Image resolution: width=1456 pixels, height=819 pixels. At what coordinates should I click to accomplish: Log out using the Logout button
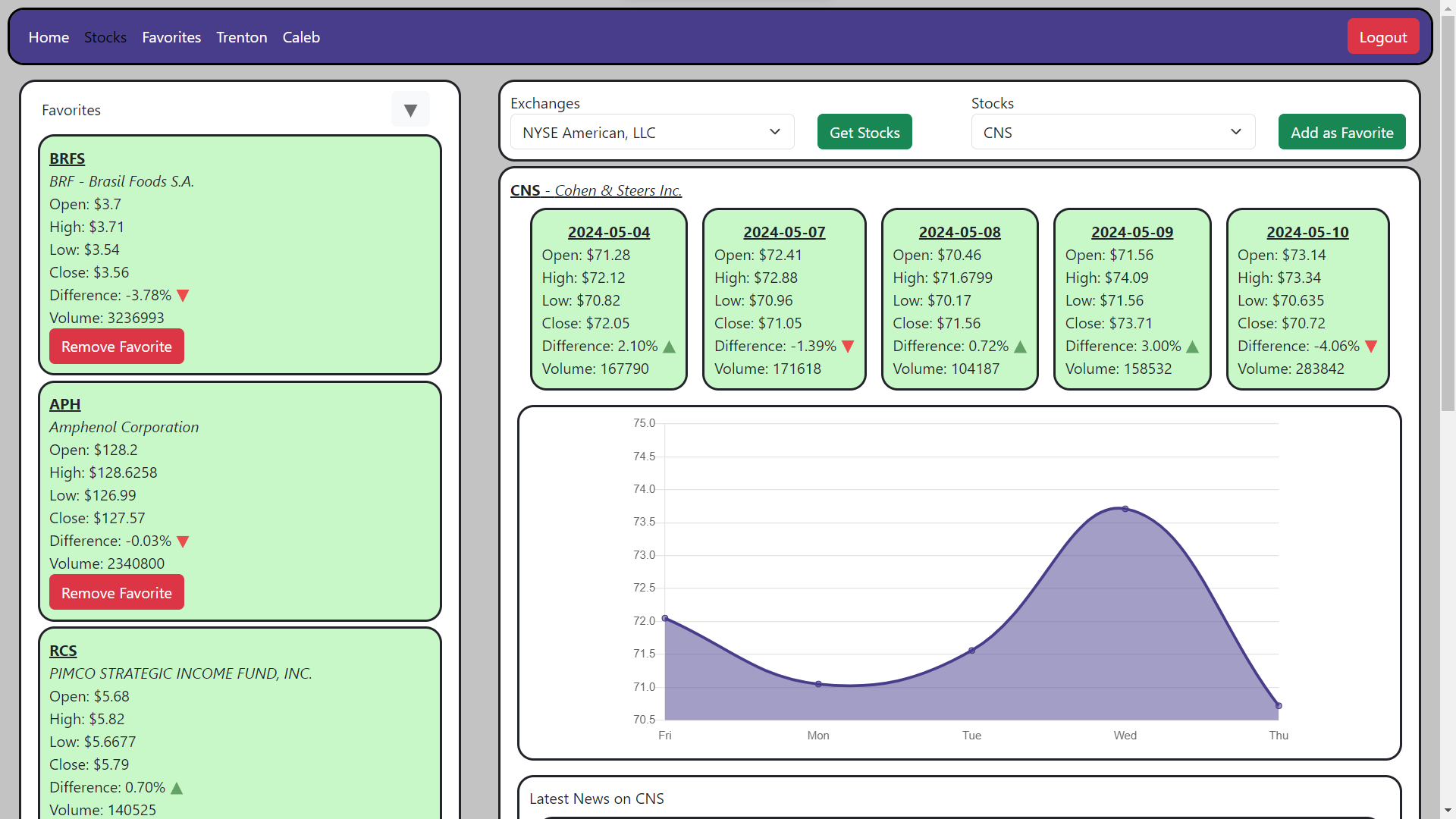(x=1382, y=36)
